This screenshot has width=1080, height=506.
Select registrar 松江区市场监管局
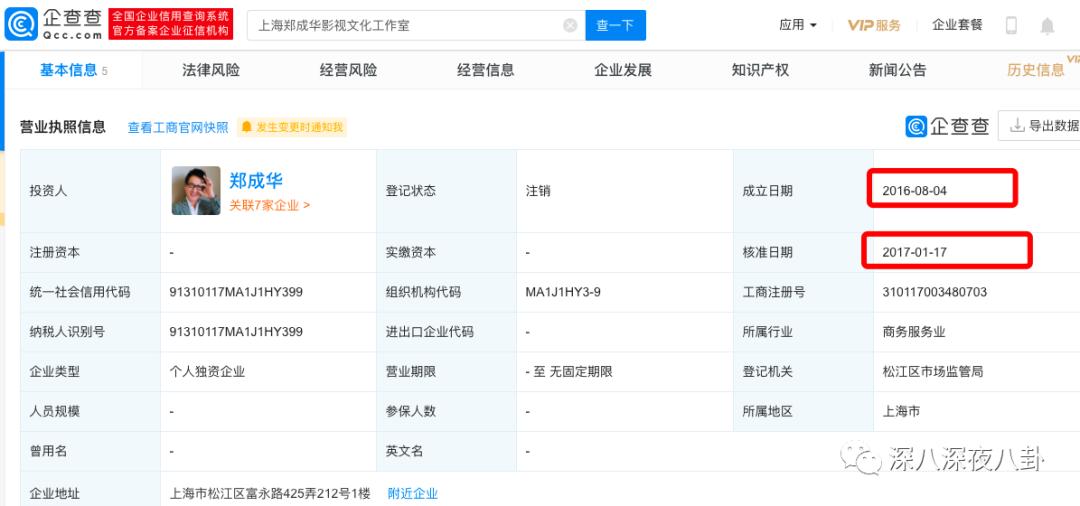coord(933,372)
